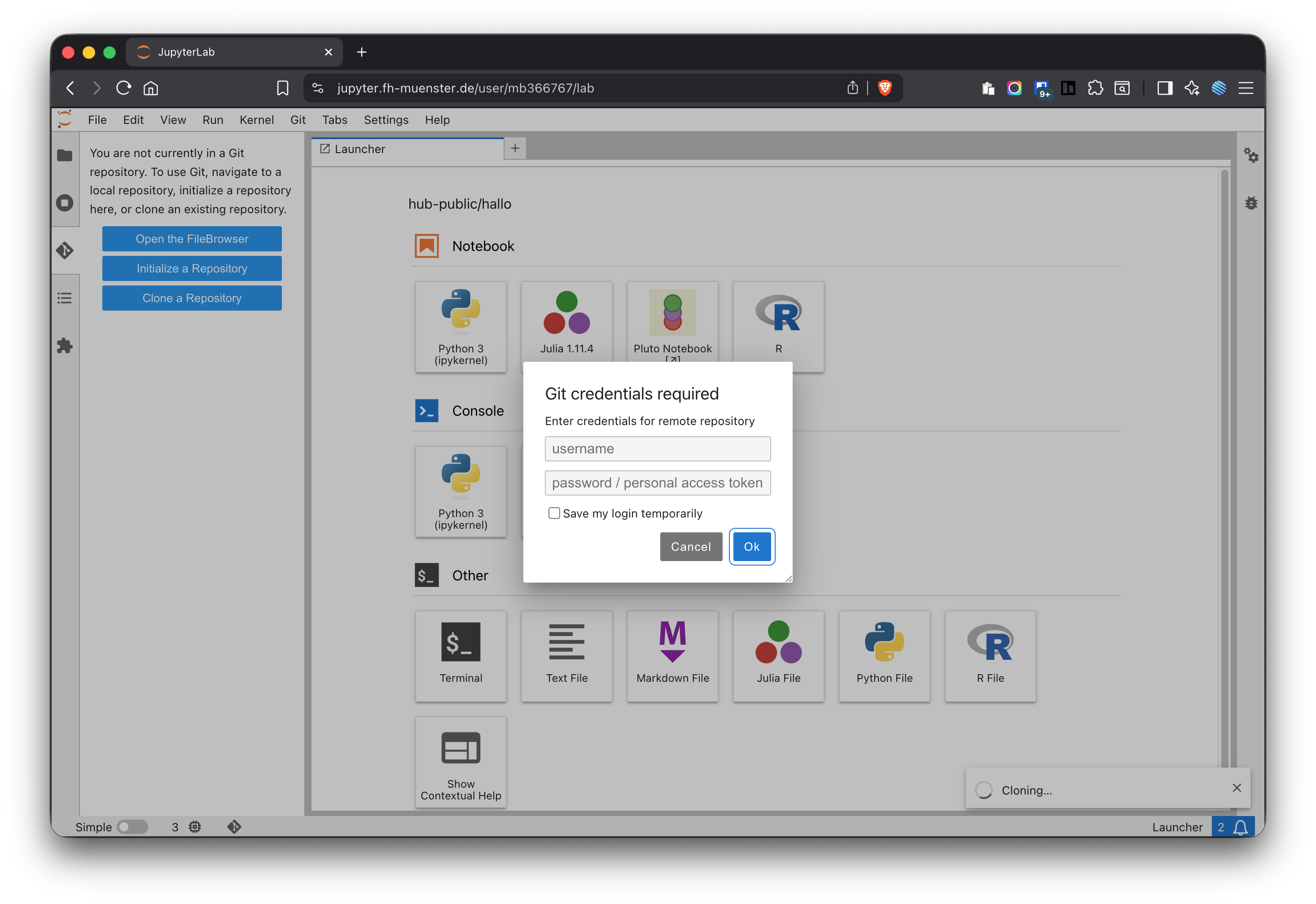Click Brave Shields lion icon
Viewport: 1316px width, 904px height.
pyautogui.click(x=885, y=88)
